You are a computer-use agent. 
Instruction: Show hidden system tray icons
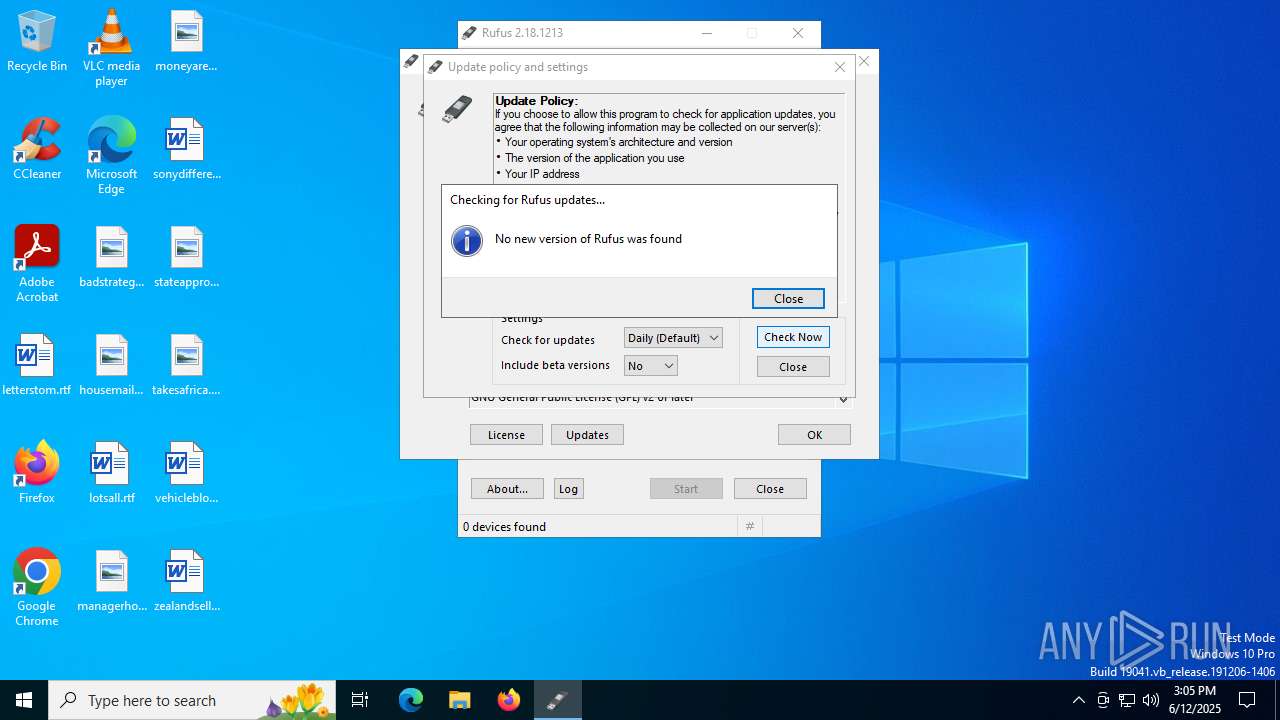pyautogui.click(x=1078, y=700)
